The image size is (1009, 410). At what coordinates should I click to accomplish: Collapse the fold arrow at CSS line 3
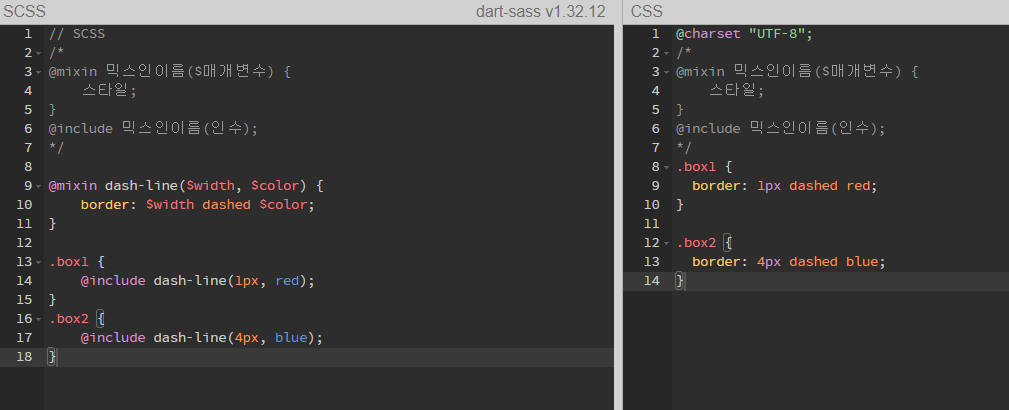pos(666,72)
